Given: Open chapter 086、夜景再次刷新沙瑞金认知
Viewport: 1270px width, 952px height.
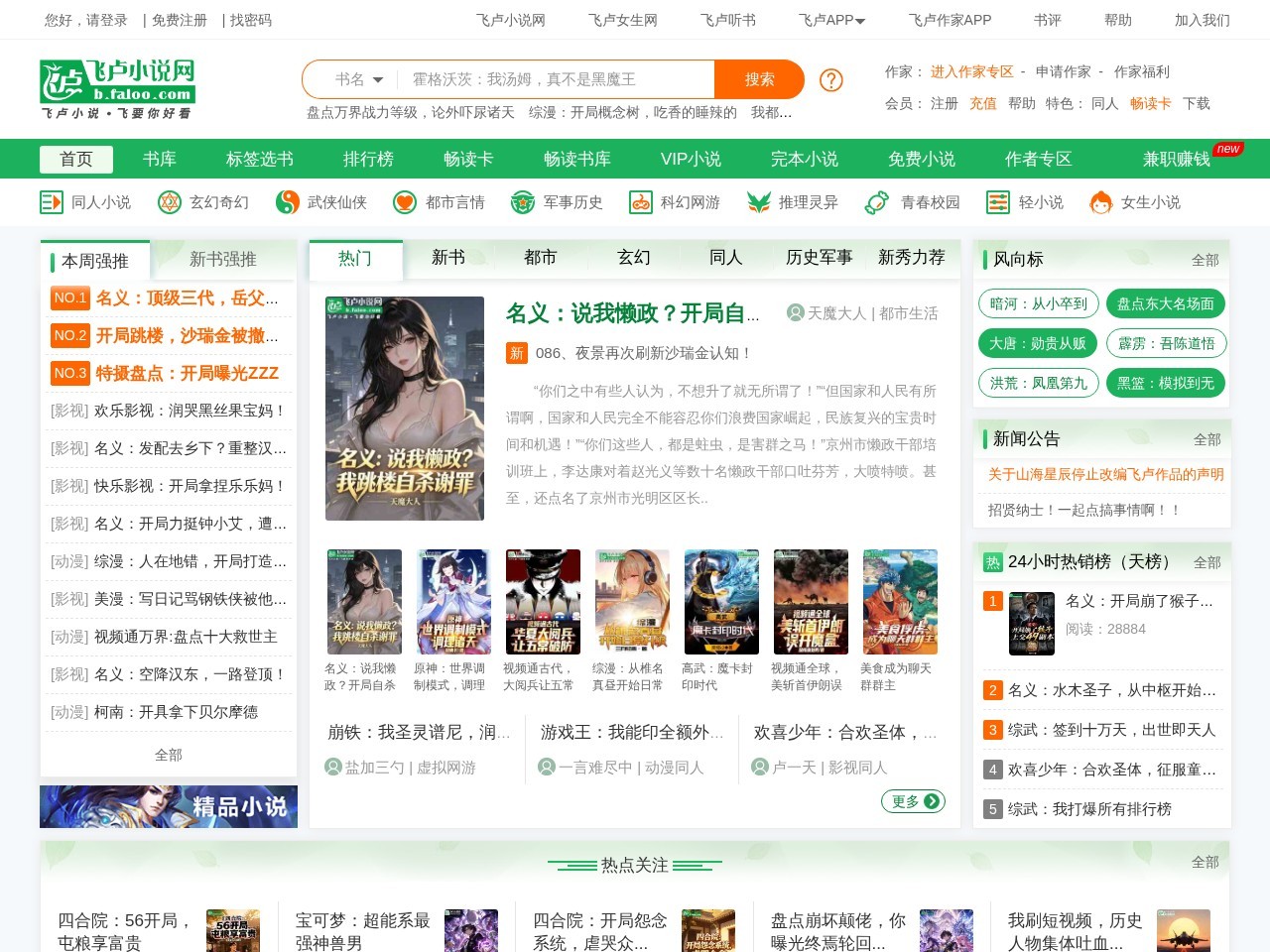Looking at the screenshot, I should point(643,353).
